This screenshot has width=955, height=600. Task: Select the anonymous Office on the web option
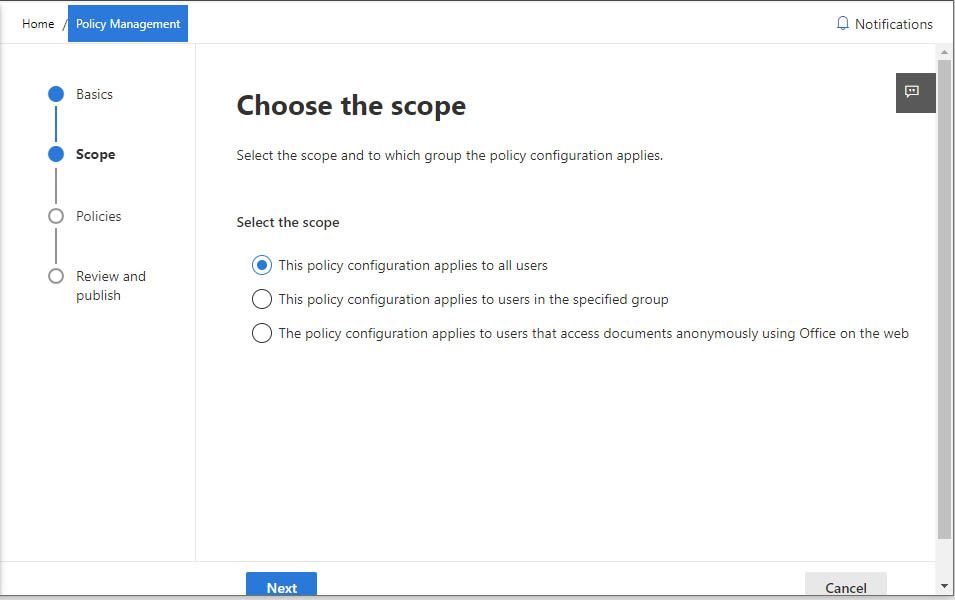point(262,333)
